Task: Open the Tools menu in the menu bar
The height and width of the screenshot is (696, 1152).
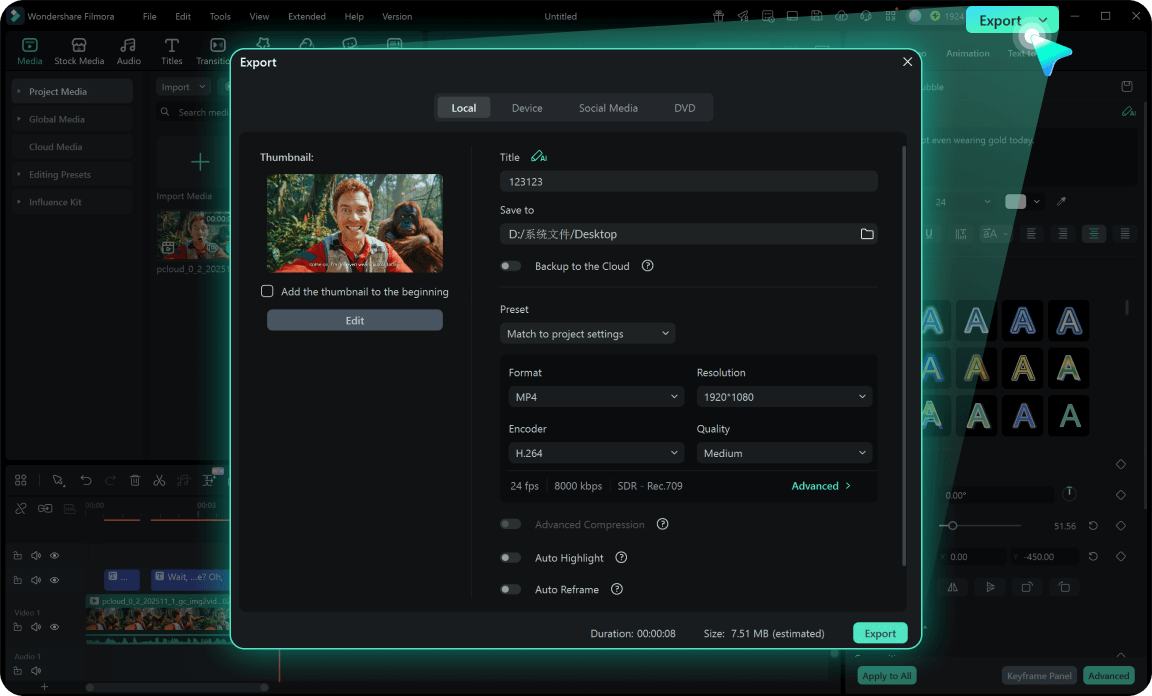Action: point(219,16)
